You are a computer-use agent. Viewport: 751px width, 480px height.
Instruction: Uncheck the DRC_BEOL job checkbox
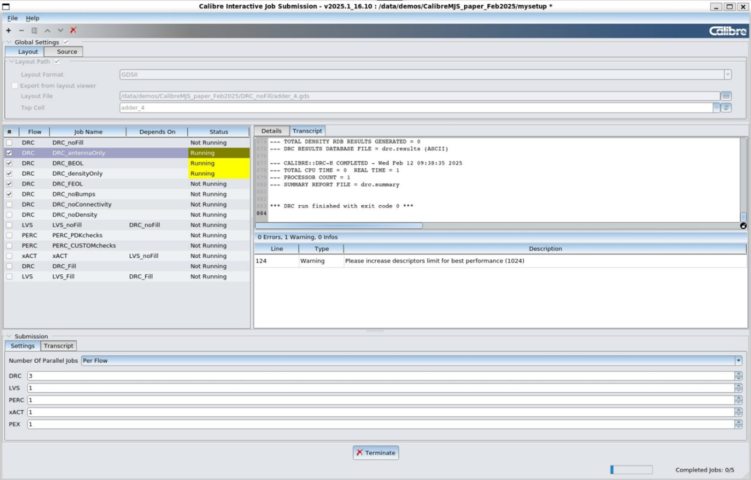tap(9, 163)
